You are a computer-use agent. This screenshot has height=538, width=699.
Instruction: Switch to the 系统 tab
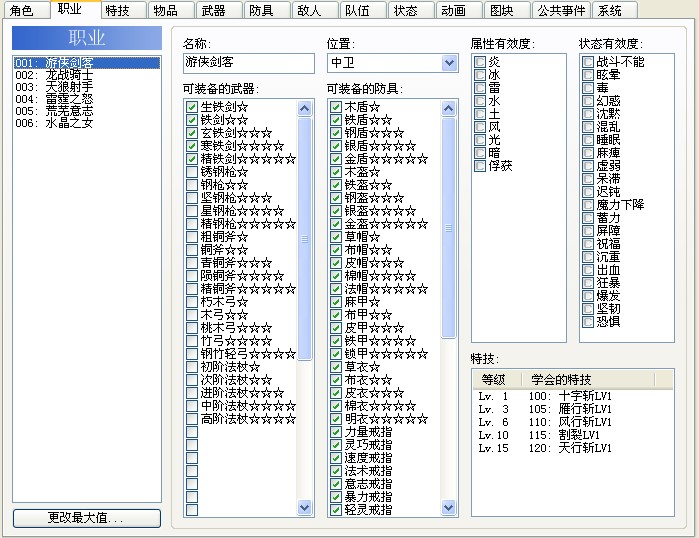click(x=615, y=10)
